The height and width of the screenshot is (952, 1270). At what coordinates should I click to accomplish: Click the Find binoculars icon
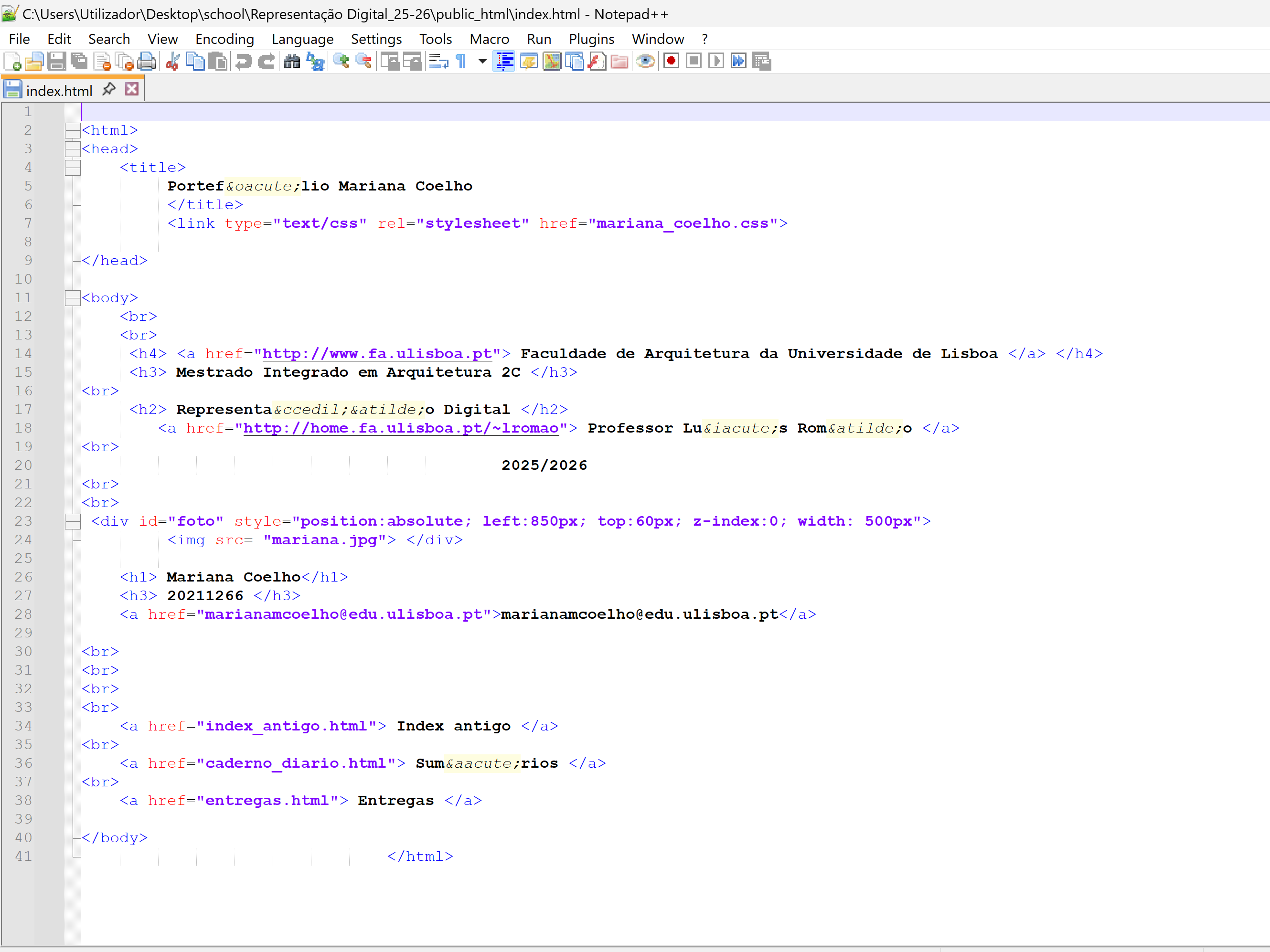292,61
